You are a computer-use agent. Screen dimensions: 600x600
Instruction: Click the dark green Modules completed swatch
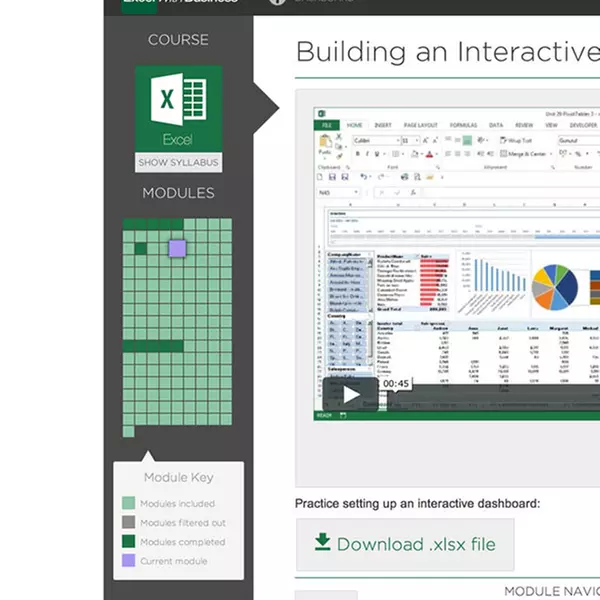(x=129, y=541)
